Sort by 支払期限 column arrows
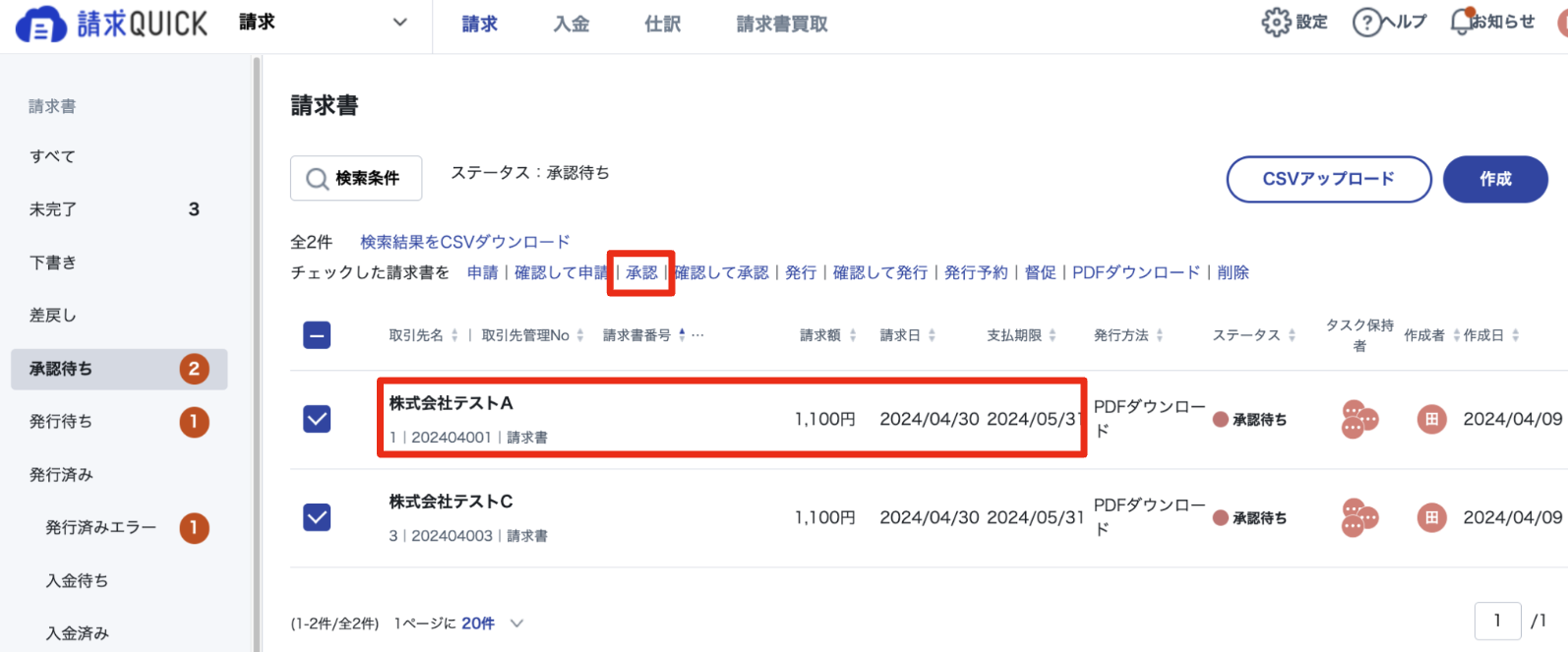This screenshot has width=1568, height=652. click(x=1053, y=335)
